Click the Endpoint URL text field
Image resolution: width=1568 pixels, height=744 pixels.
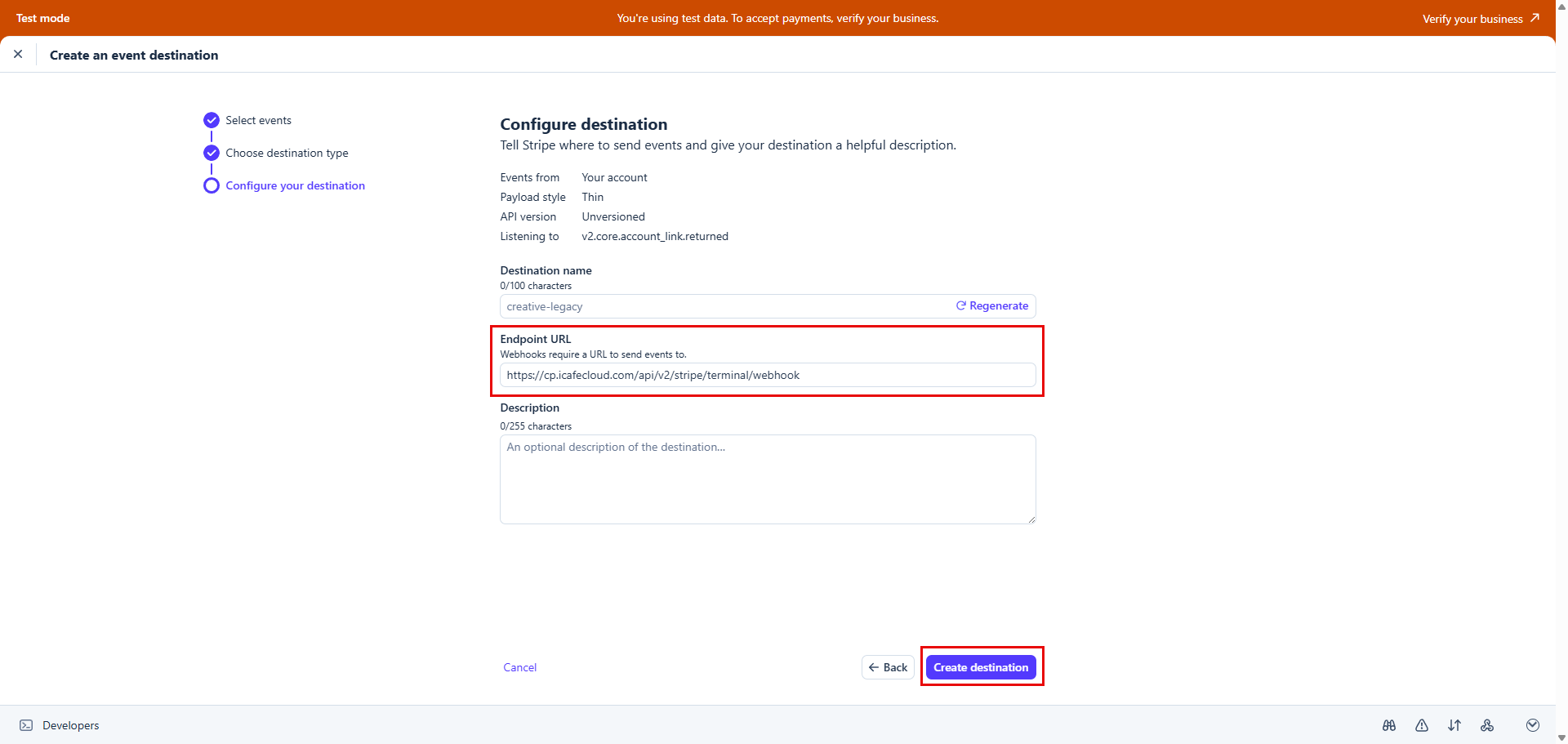[768, 376]
